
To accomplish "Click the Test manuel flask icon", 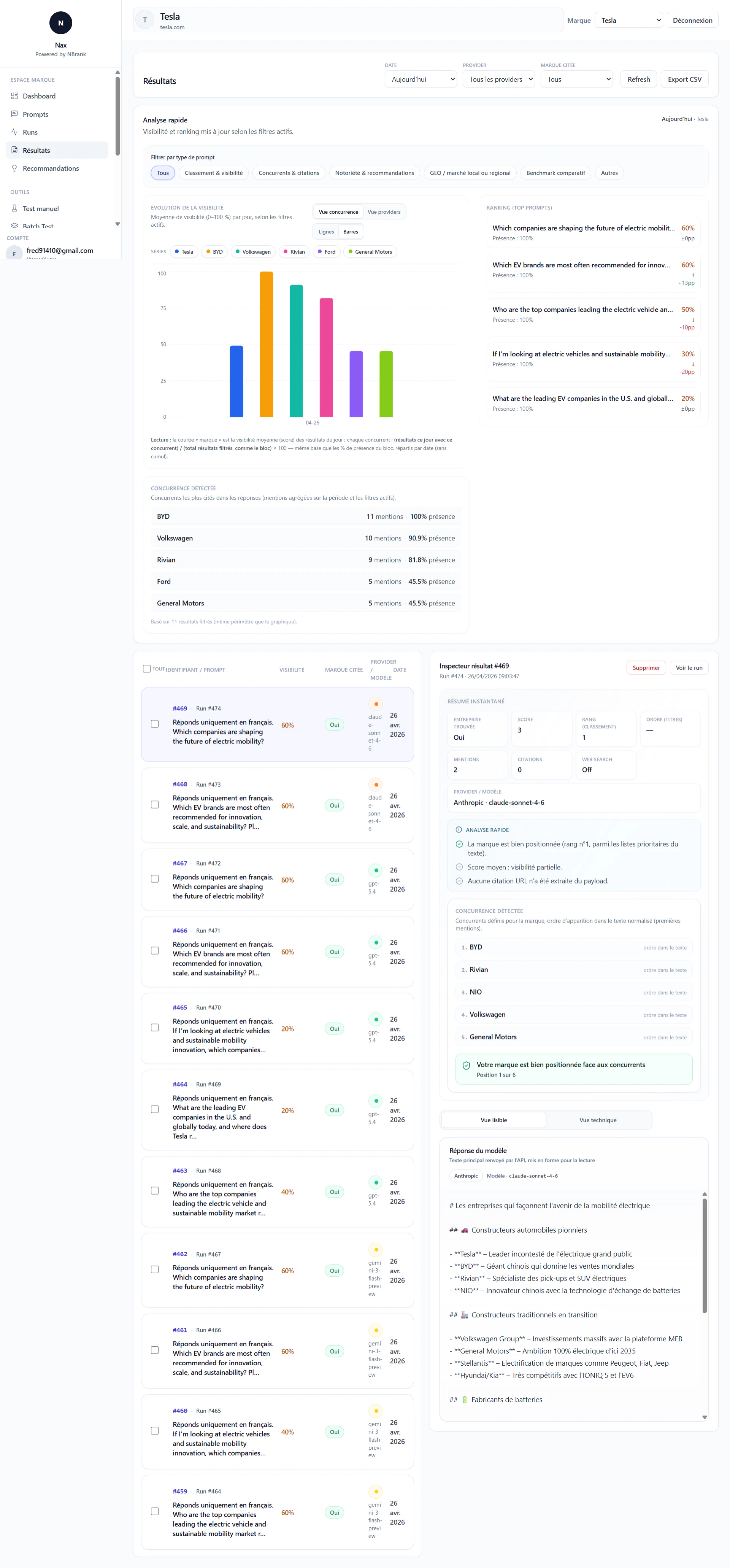I will [14, 208].
